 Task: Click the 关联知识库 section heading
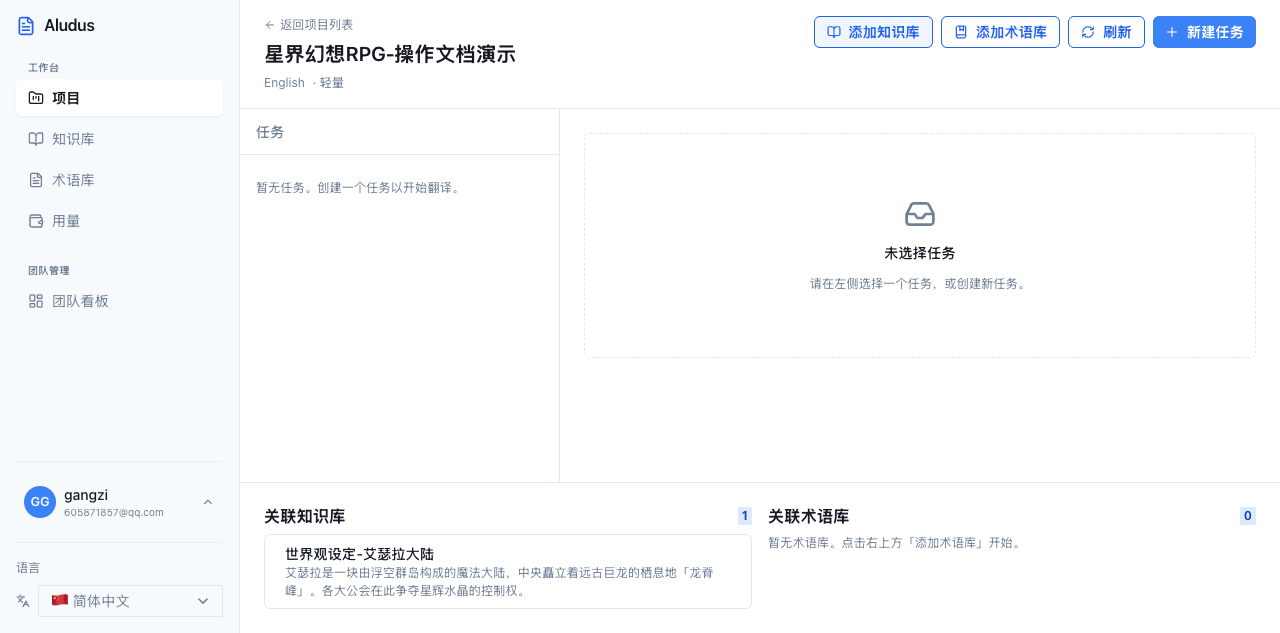pos(305,517)
